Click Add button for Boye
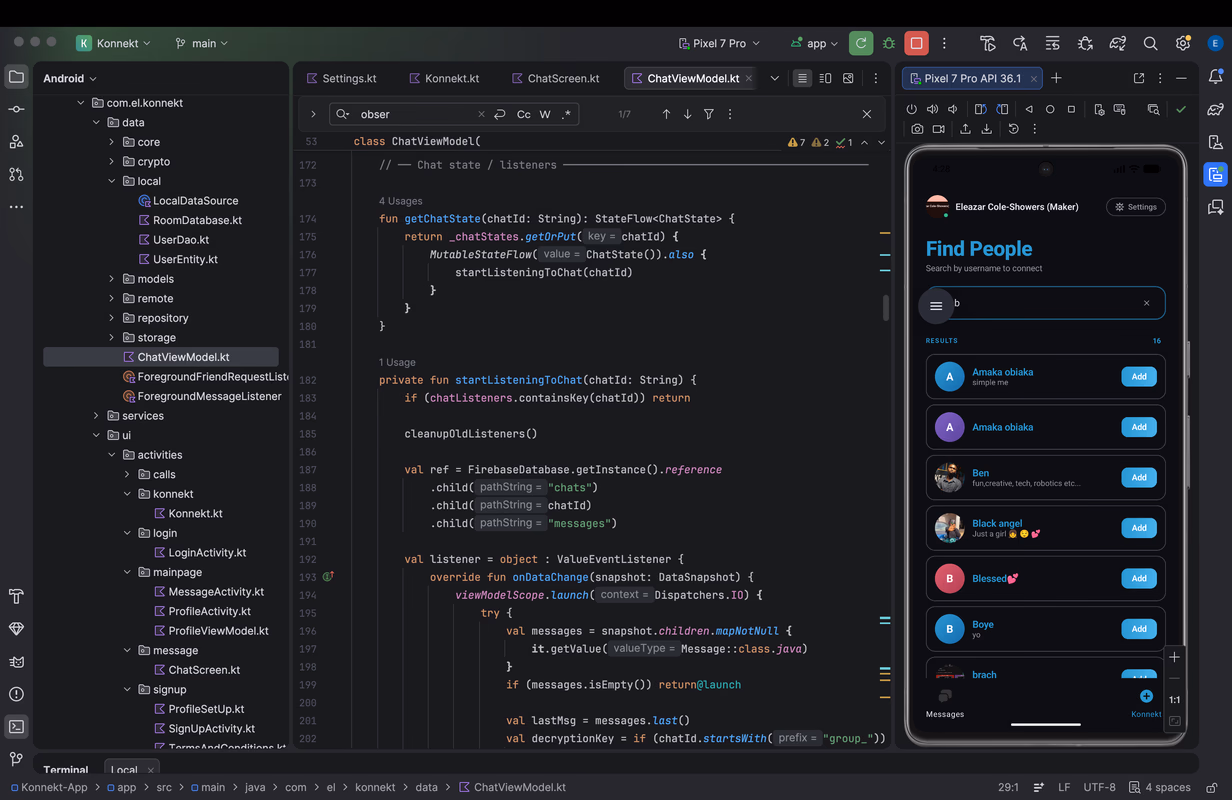Image resolution: width=1232 pixels, height=800 pixels. pyautogui.click(x=1139, y=629)
